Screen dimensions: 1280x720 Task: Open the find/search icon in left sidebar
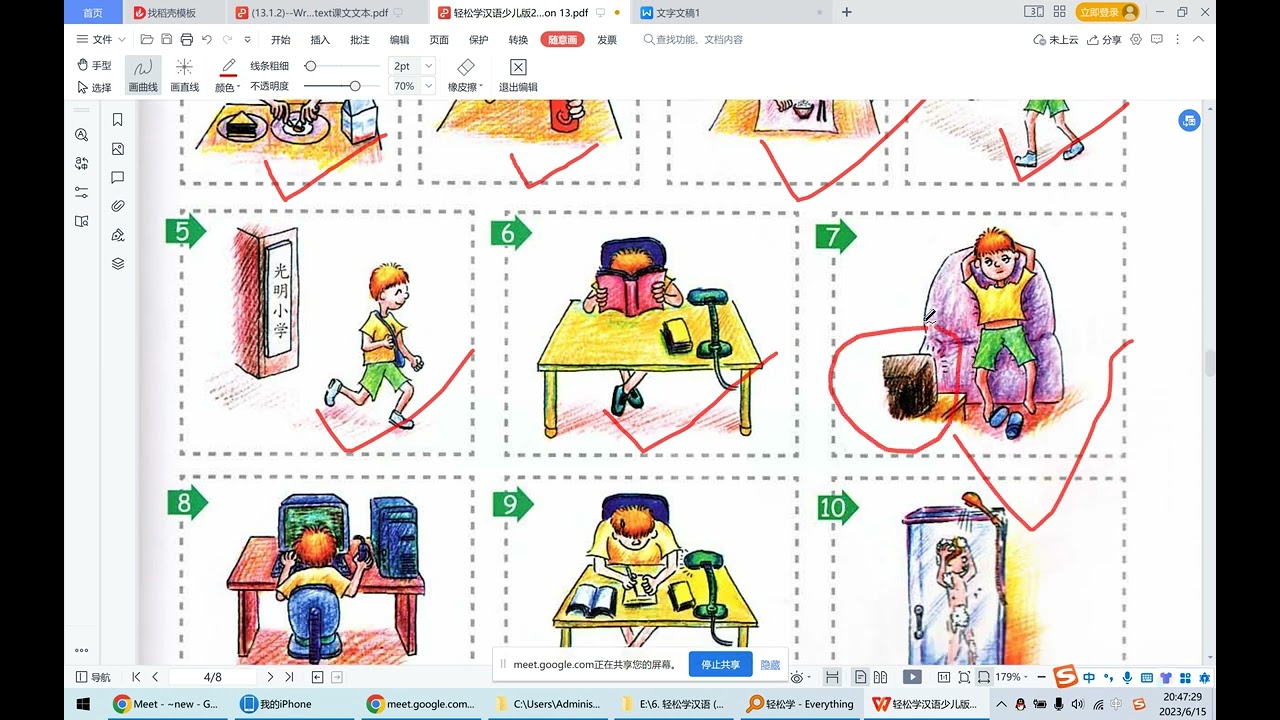pos(82,135)
